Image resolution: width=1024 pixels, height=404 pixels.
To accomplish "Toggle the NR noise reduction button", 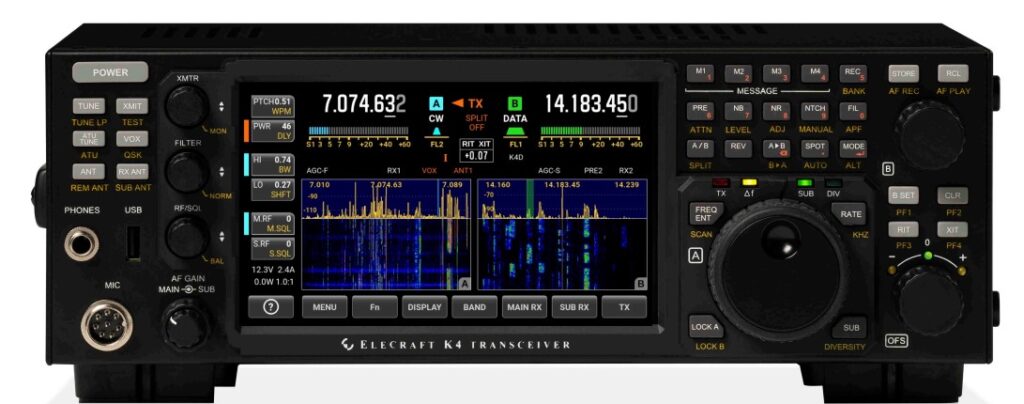I will [x=776, y=110].
